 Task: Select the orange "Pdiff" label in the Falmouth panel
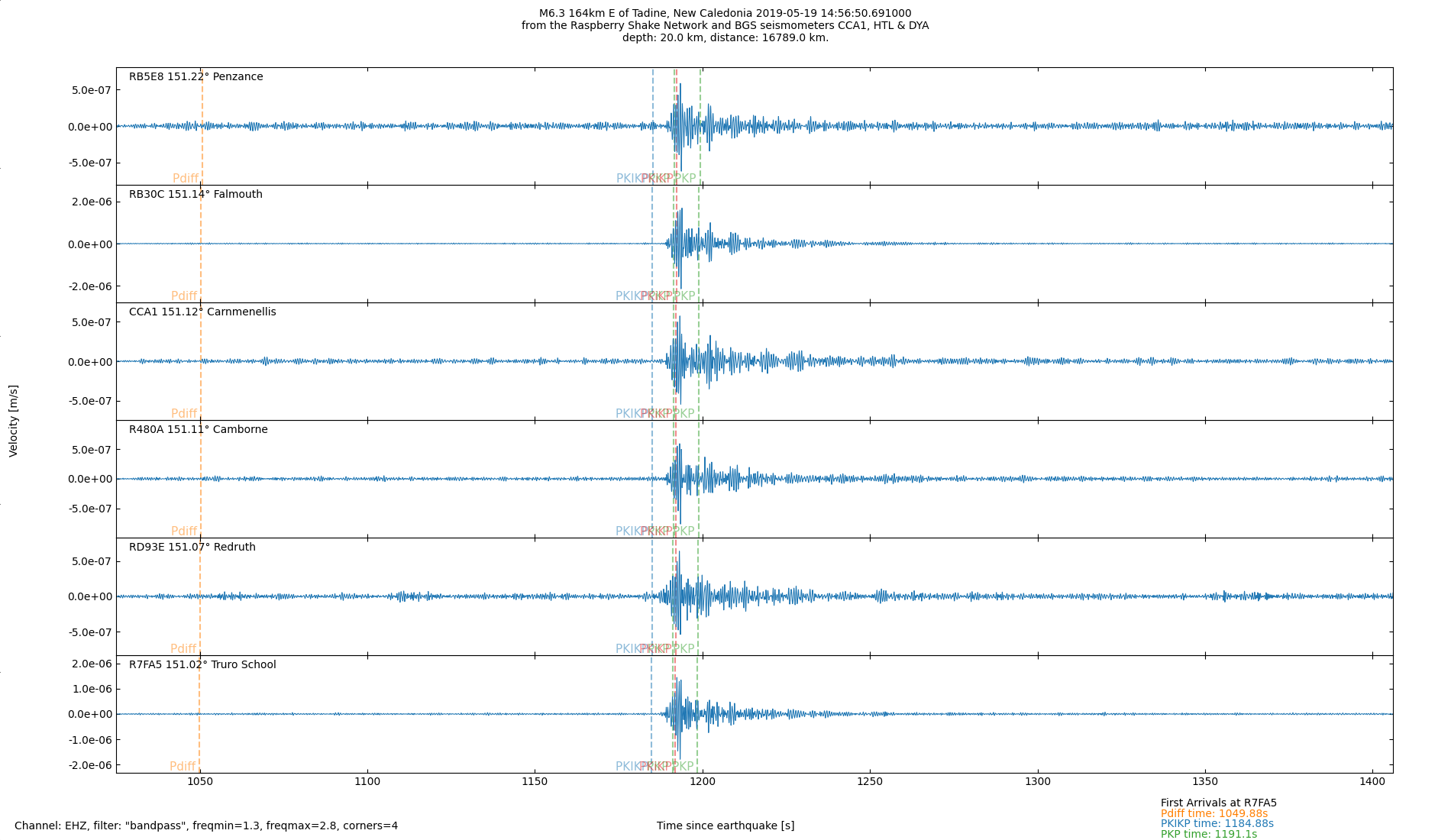tap(184, 296)
